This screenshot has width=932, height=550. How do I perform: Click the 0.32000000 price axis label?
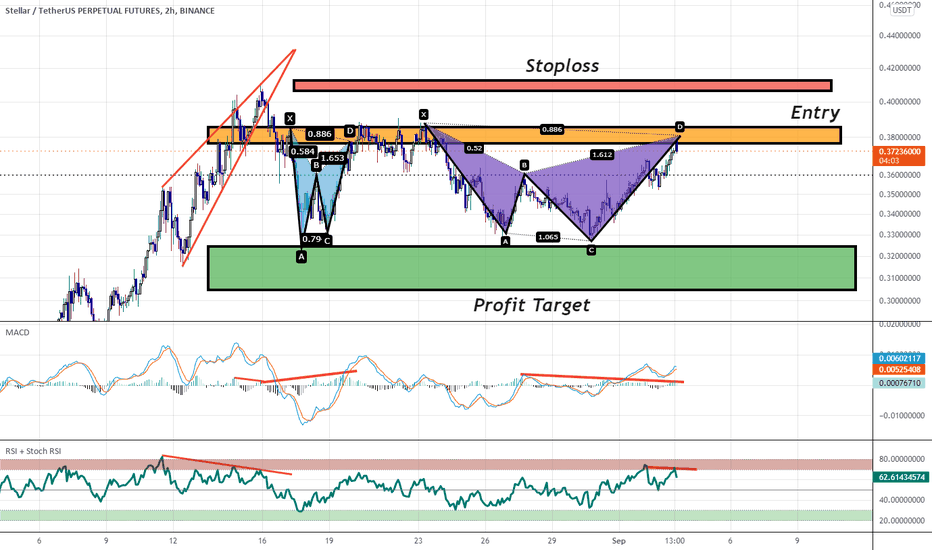pos(899,256)
